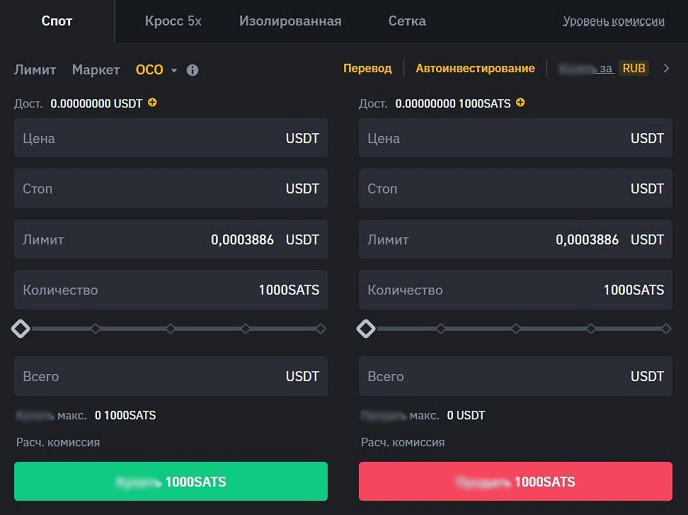Image resolution: width=688 pixels, height=515 pixels.
Task: Click the plus icon next to 1000SATS balance
Action: [520, 103]
